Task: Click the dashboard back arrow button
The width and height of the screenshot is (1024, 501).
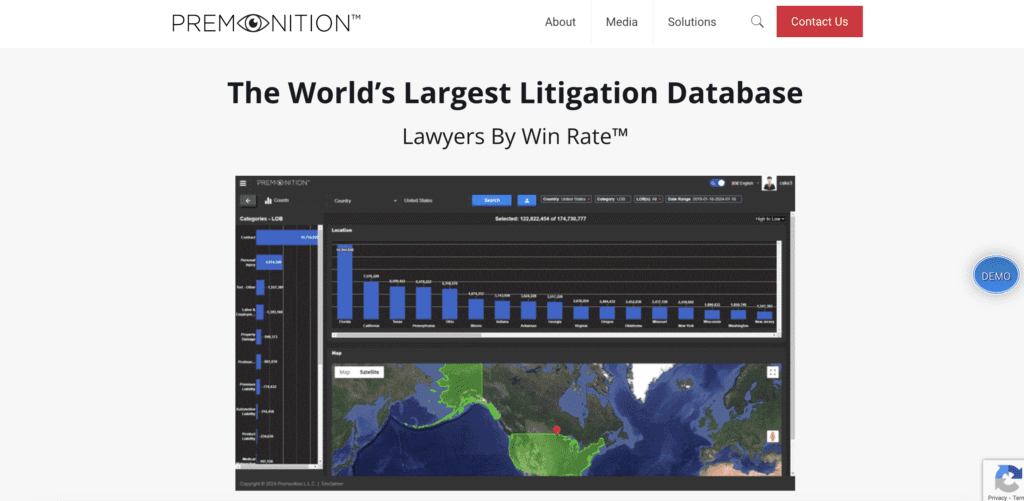Action: click(248, 201)
